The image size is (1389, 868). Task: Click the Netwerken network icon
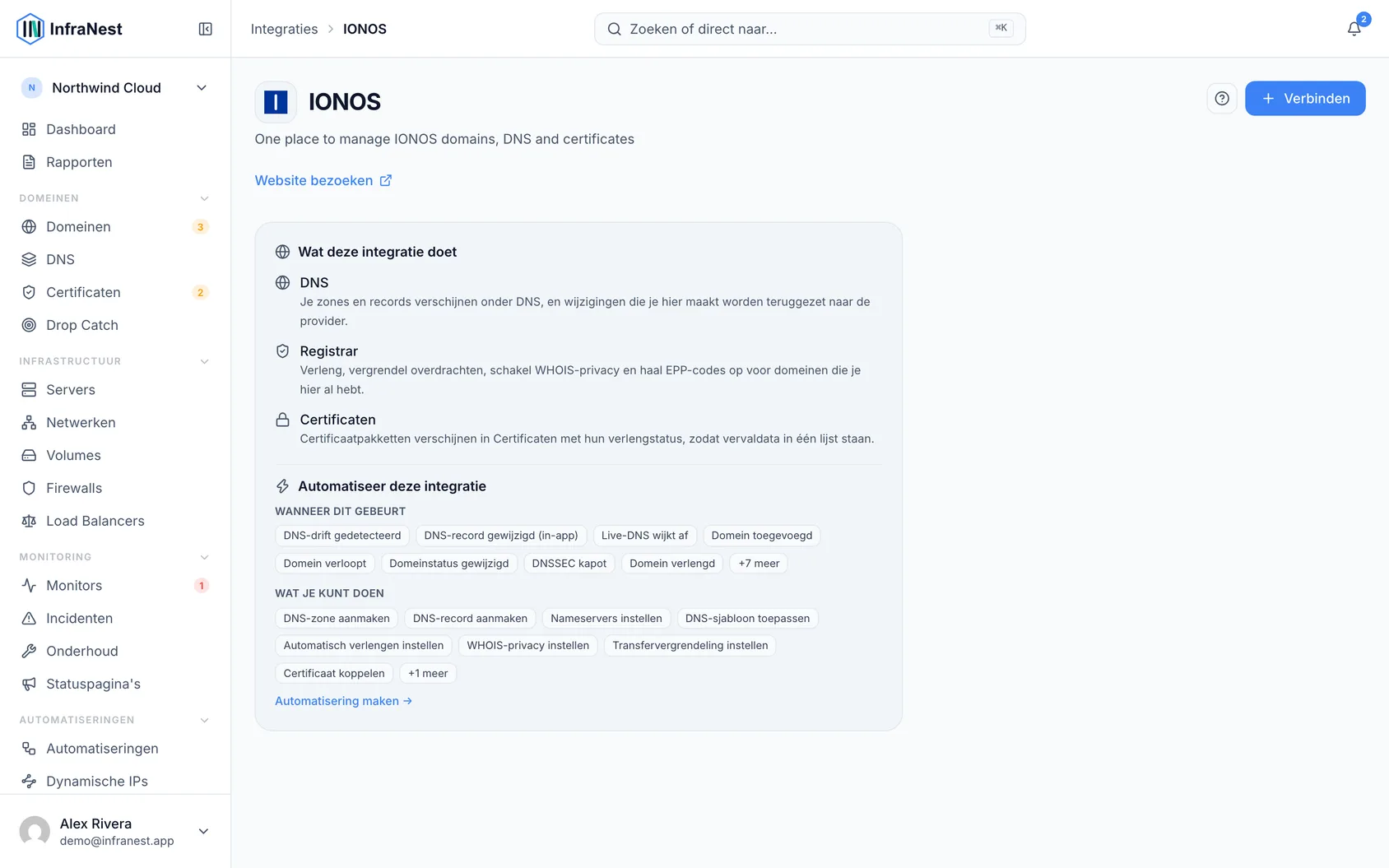click(x=29, y=422)
